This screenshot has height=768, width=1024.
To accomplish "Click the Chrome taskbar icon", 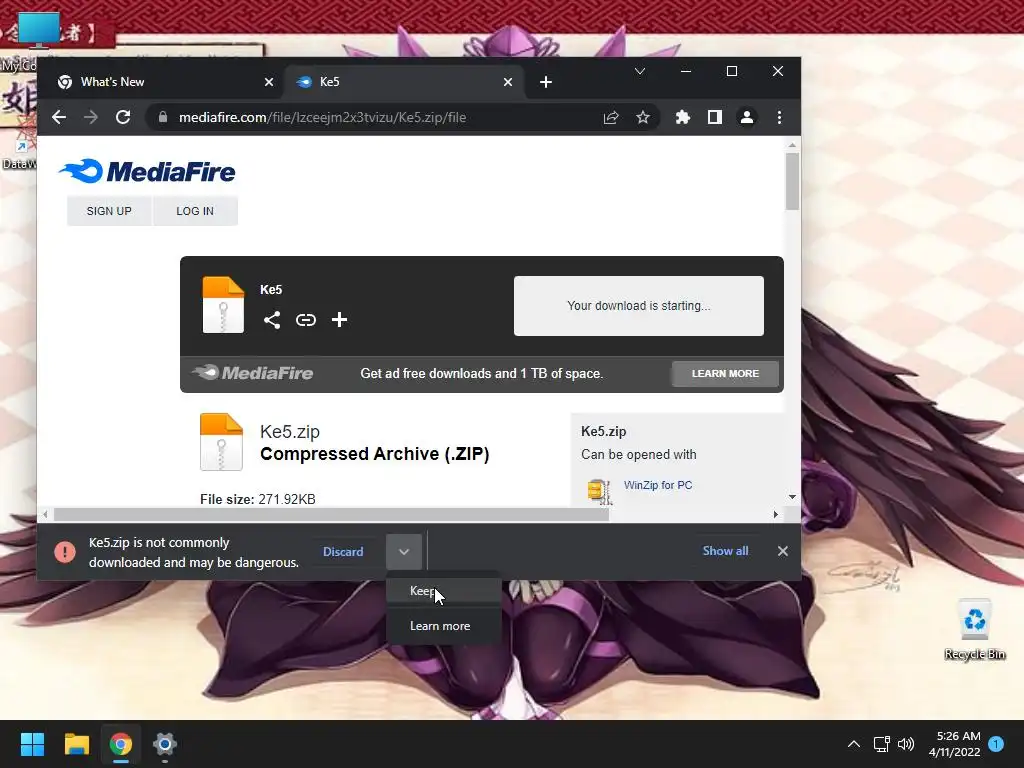I will click(121, 744).
